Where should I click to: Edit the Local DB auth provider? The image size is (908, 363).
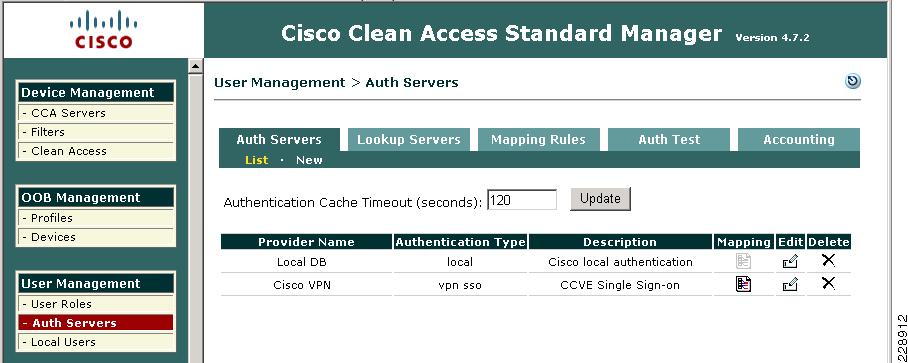point(790,262)
